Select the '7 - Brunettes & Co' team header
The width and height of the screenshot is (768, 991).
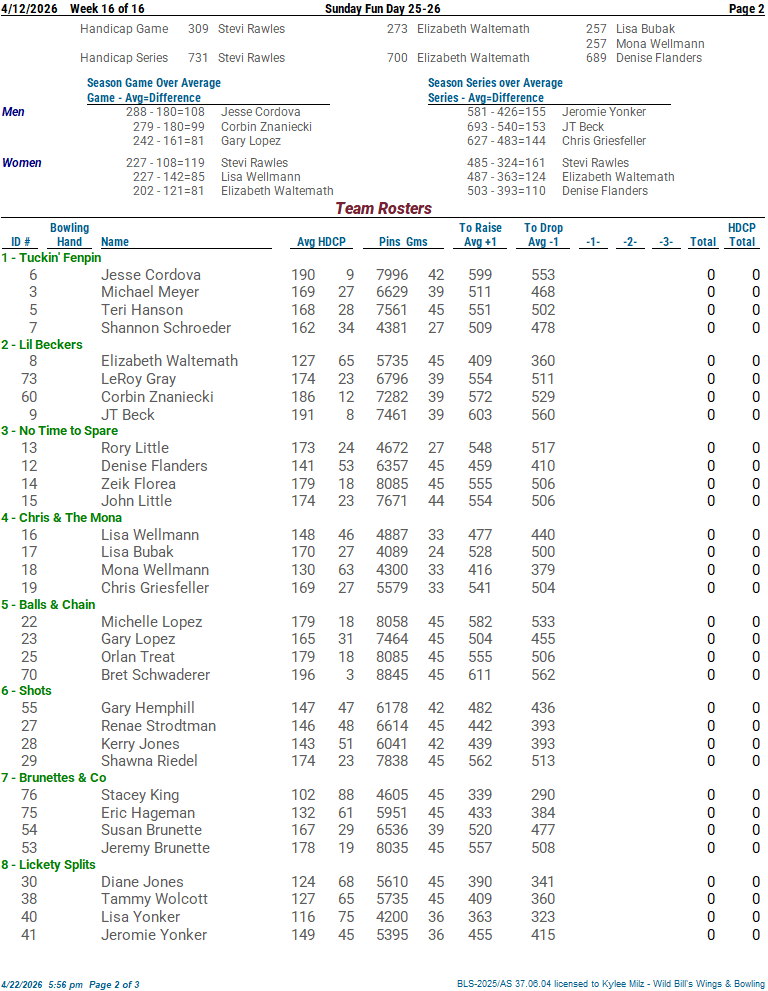pos(54,778)
